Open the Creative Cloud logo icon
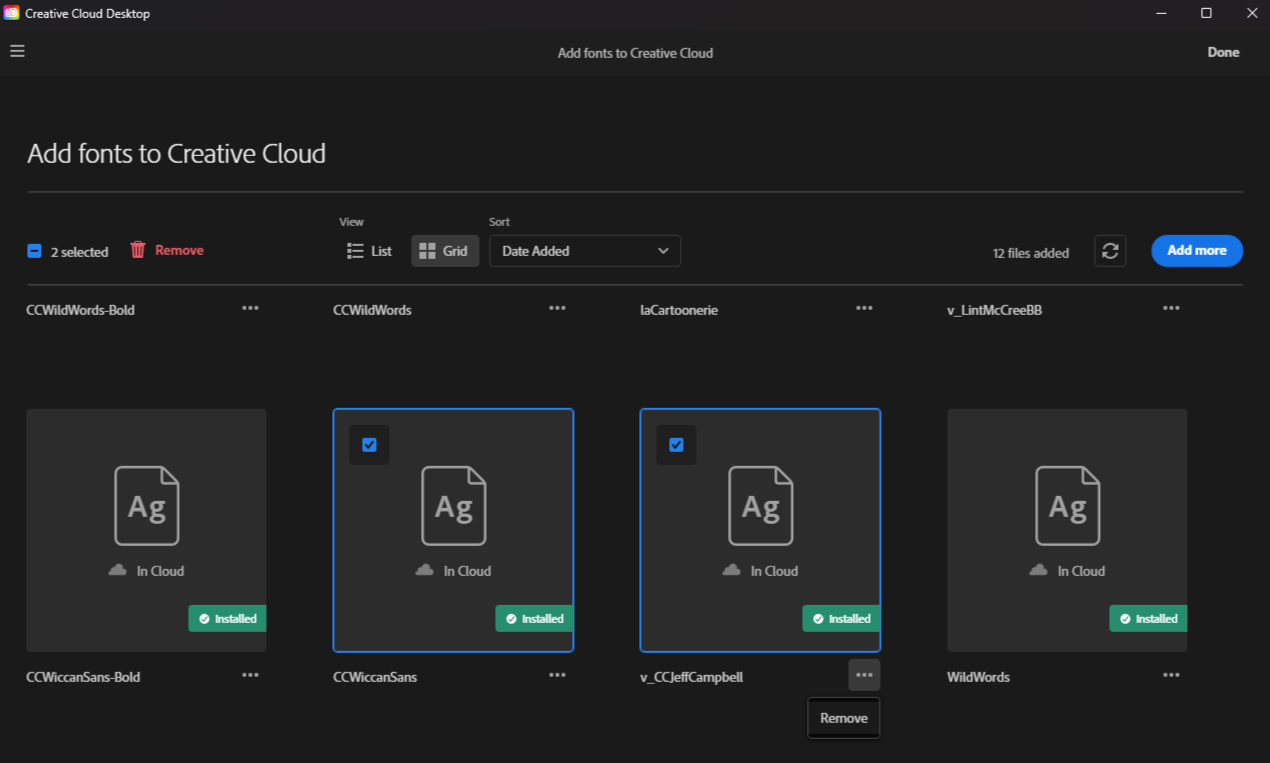 (11, 13)
